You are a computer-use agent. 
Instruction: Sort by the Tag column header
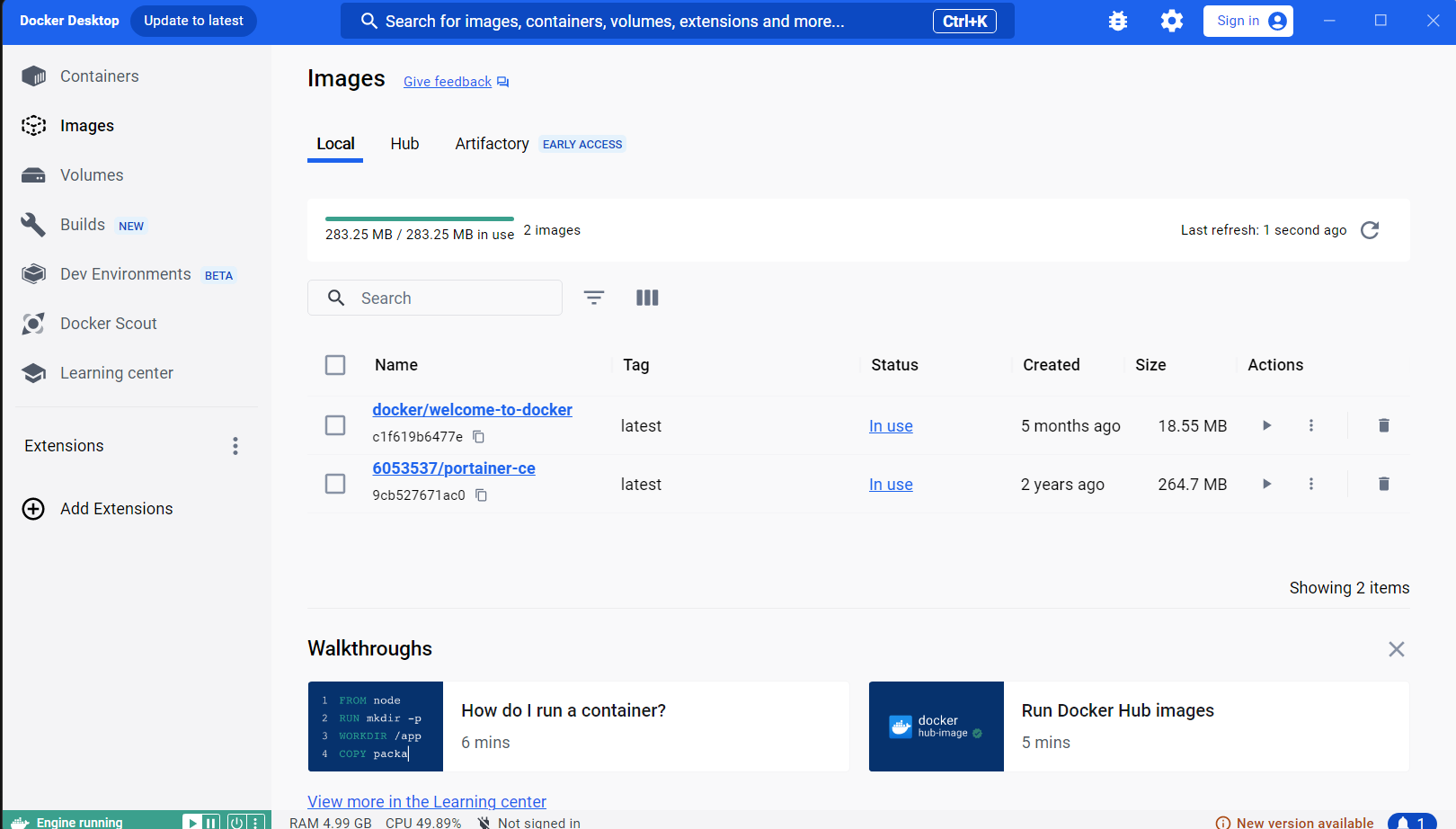[x=636, y=365]
